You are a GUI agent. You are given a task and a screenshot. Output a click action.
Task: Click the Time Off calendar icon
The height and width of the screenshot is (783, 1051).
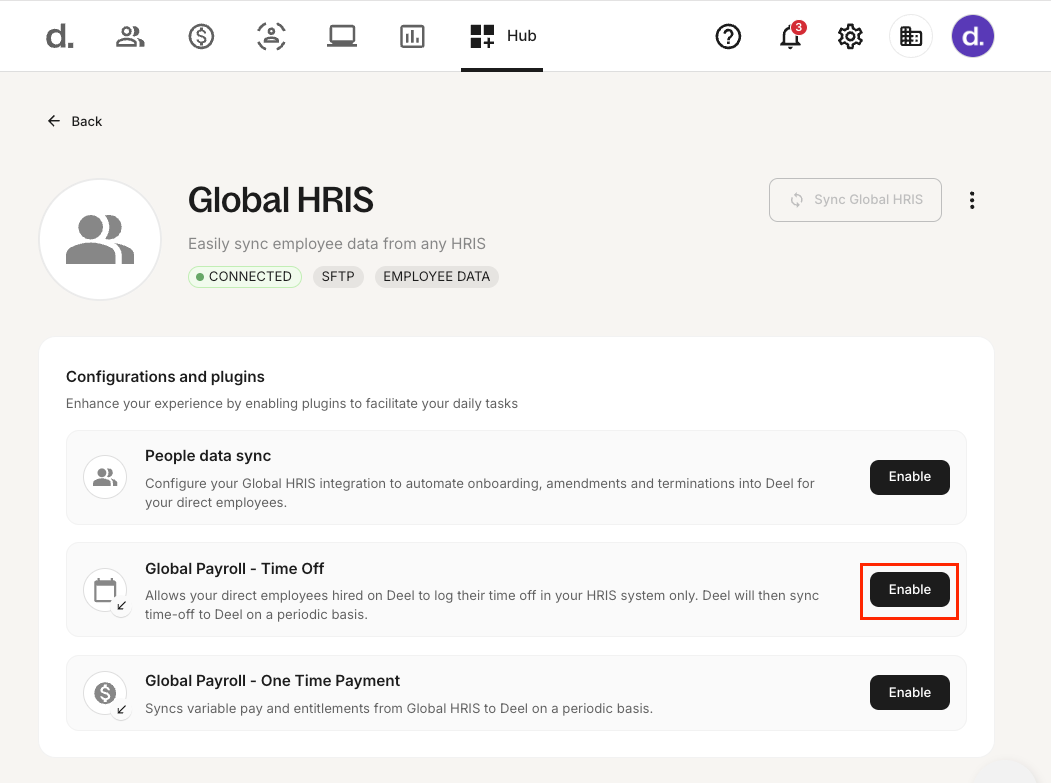(105, 590)
